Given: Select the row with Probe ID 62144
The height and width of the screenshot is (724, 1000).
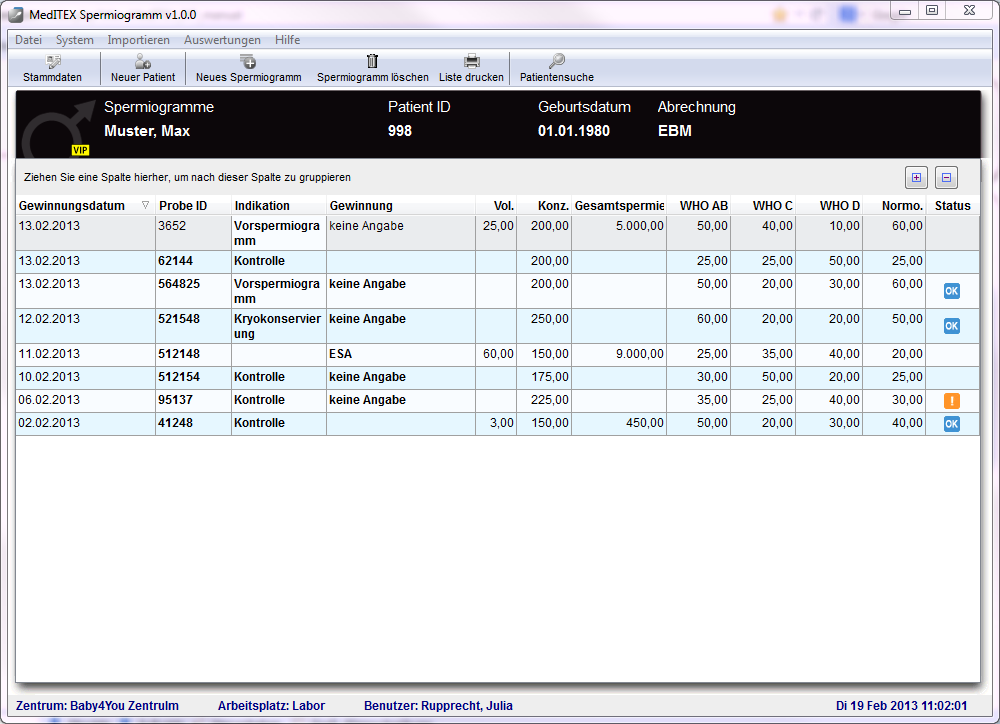Looking at the screenshot, I should (497, 262).
